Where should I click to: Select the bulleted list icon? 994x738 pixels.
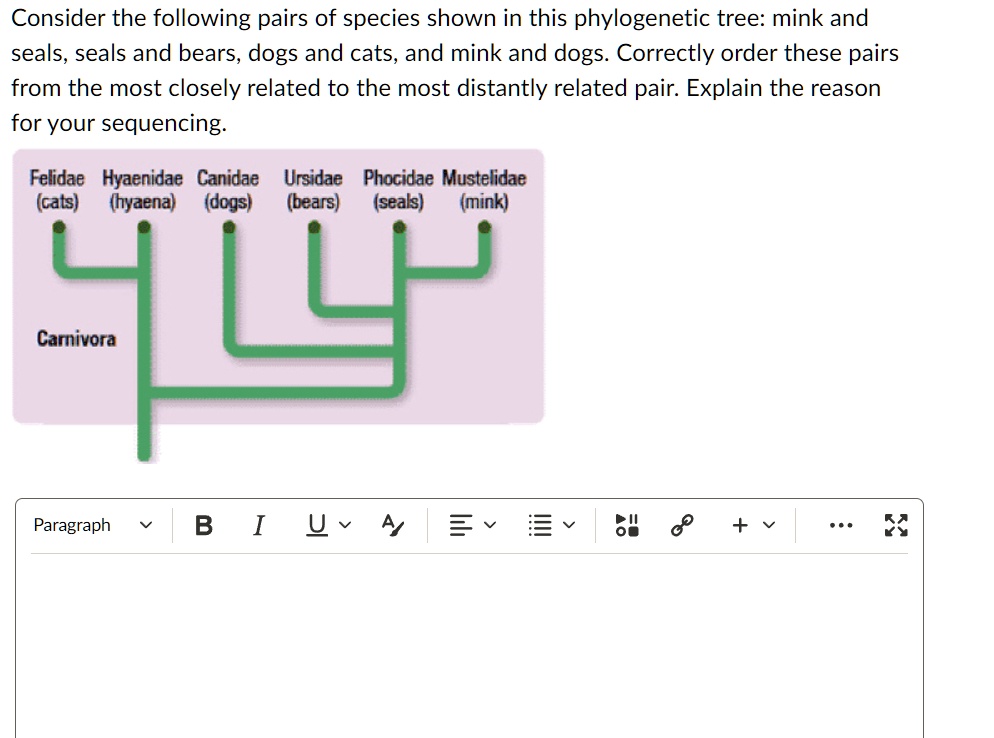tap(540, 525)
